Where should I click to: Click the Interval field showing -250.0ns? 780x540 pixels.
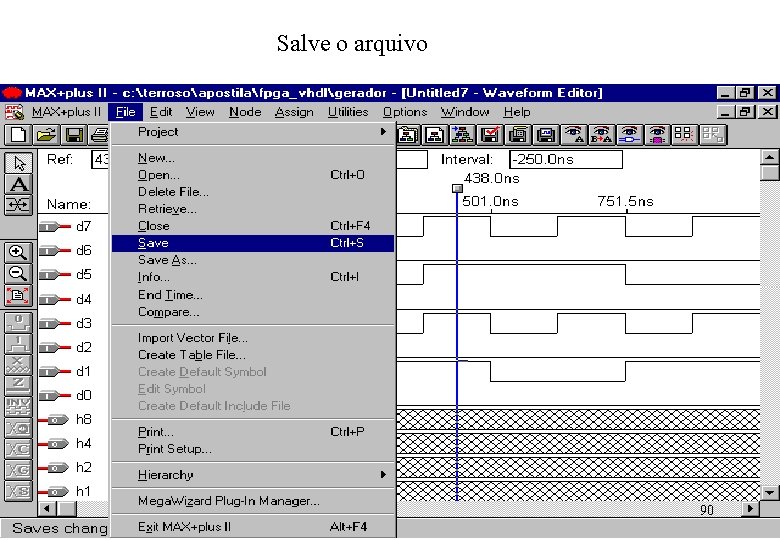[x=566, y=160]
